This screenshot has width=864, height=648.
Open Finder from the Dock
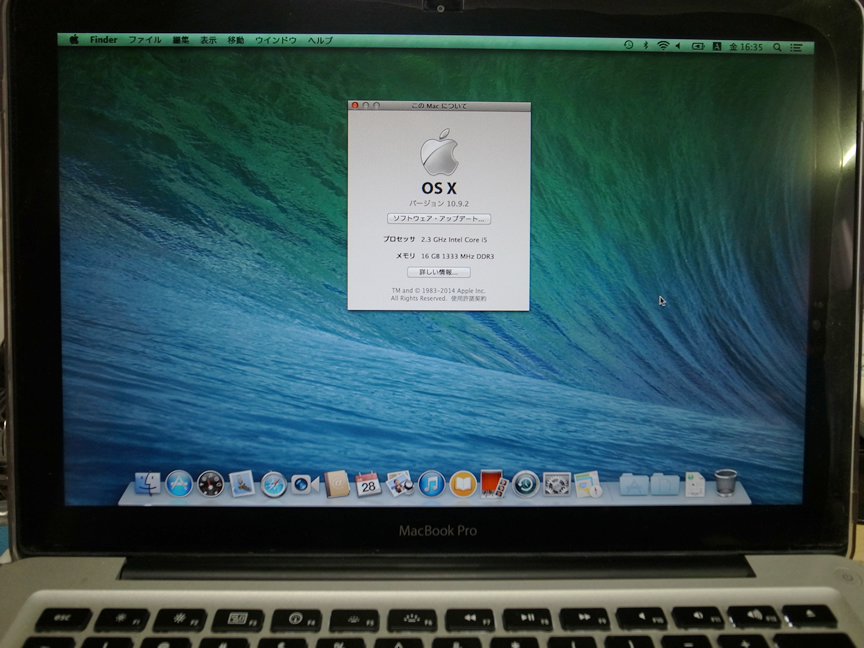(148, 484)
